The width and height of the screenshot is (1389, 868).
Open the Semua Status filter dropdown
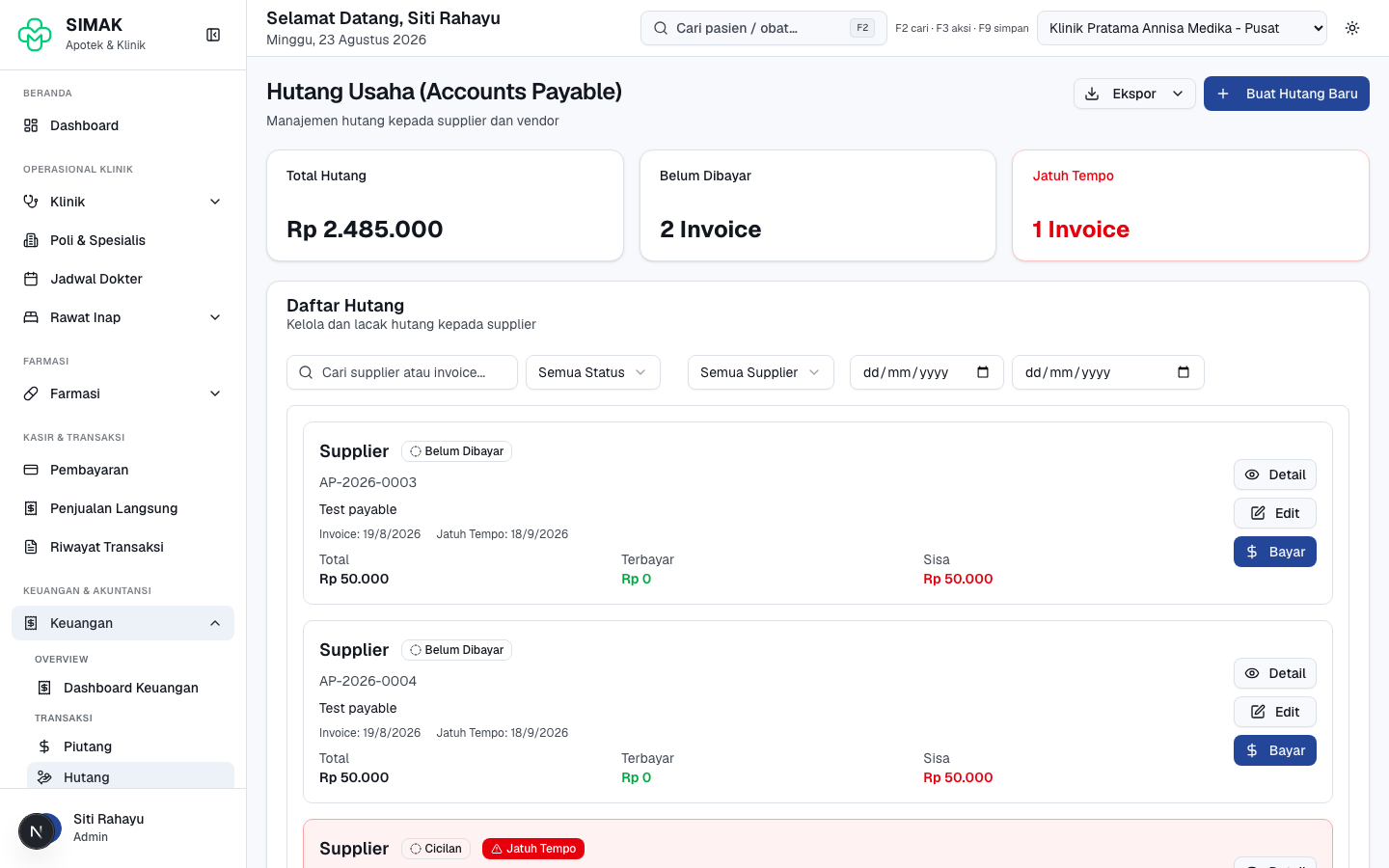point(593,372)
